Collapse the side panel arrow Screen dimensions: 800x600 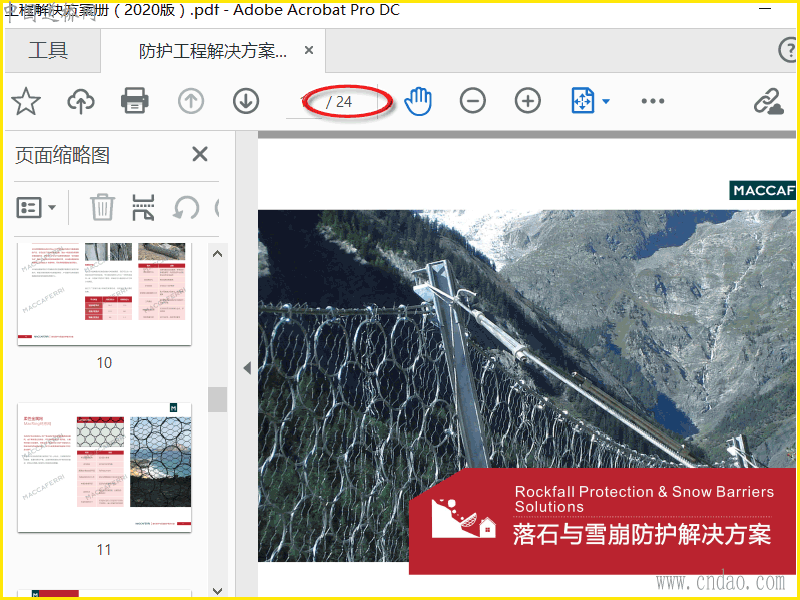[x=247, y=368]
